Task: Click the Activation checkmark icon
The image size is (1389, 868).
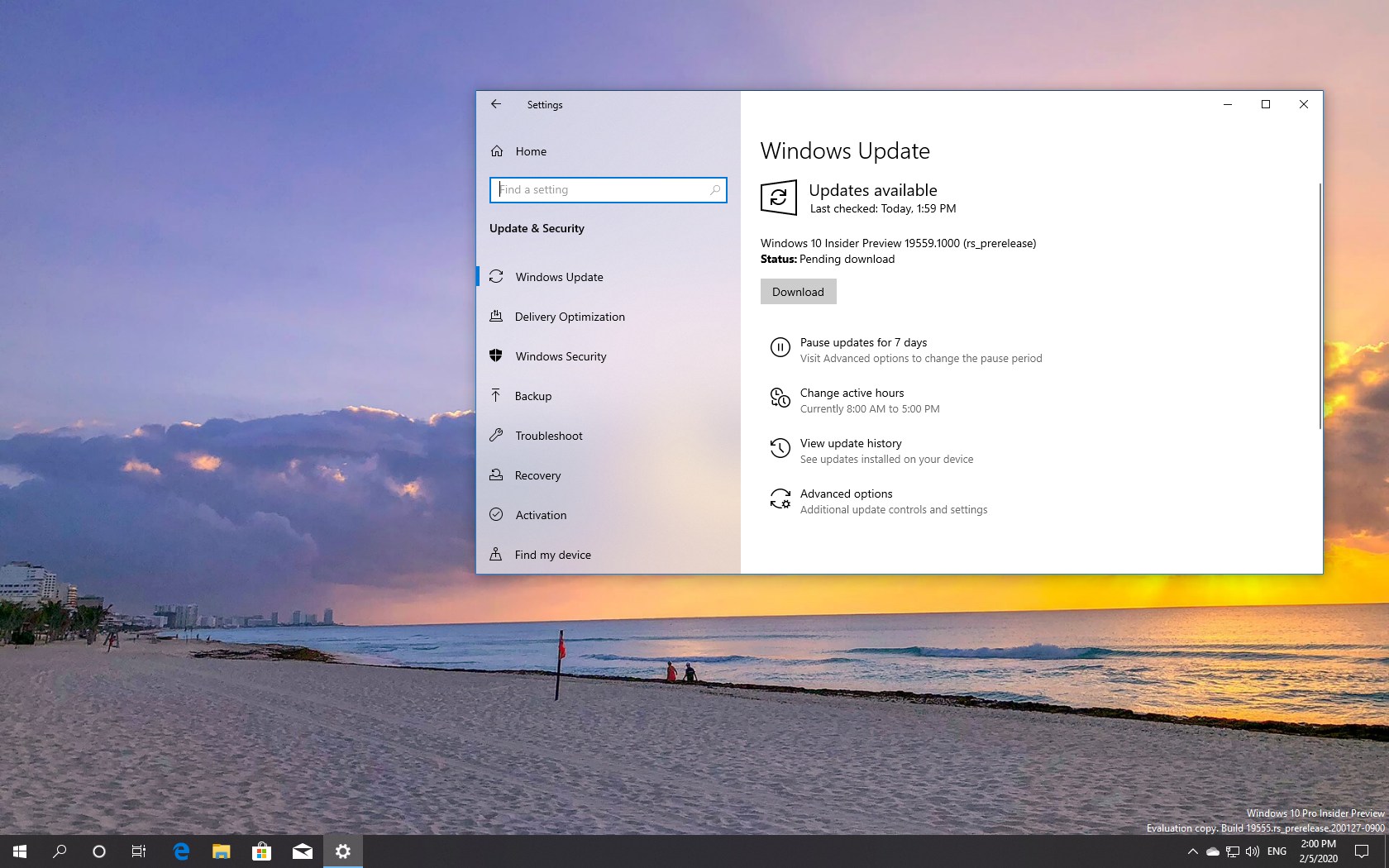Action: pos(496,515)
